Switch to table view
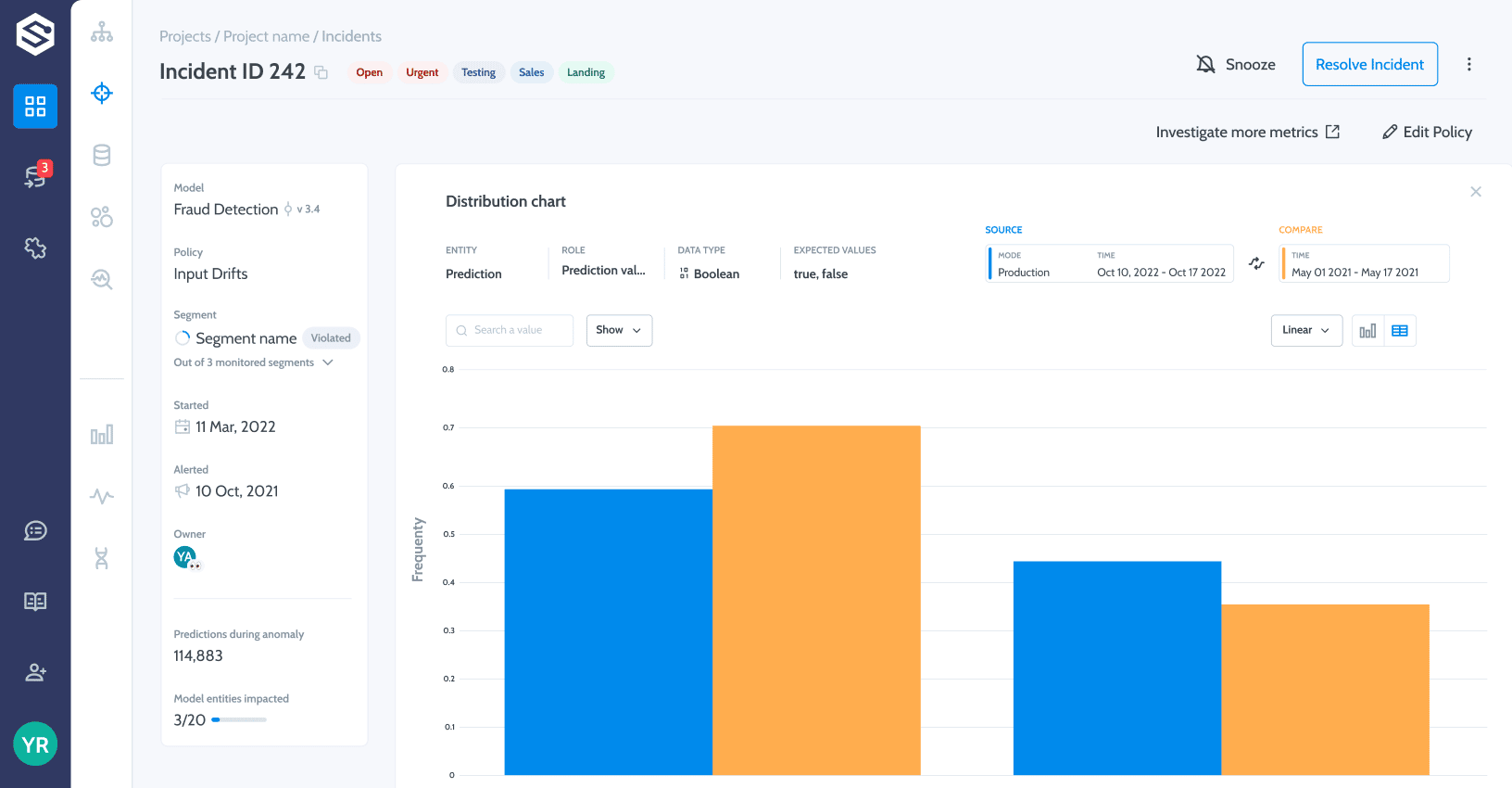Image resolution: width=1512 pixels, height=788 pixels. click(1400, 331)
